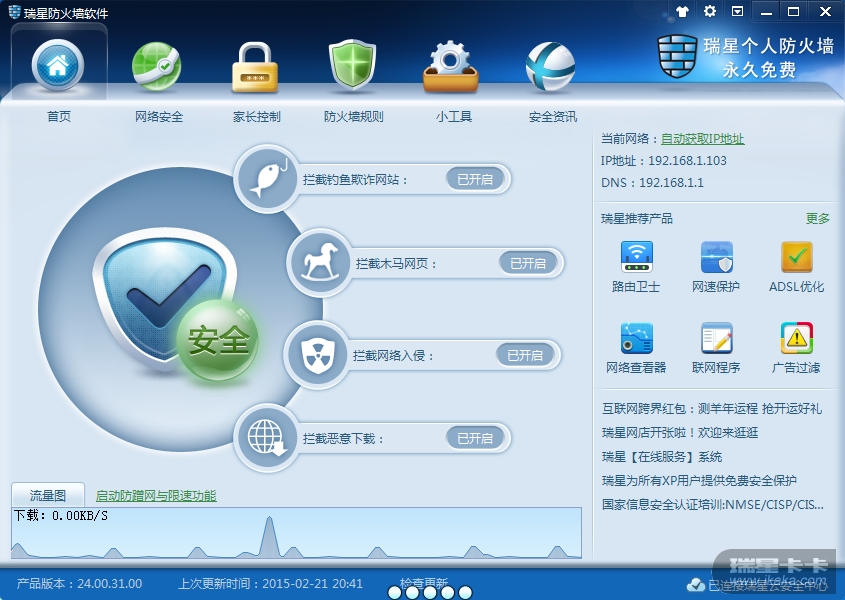Click the 安全资讯 label

tap(552, 116)
